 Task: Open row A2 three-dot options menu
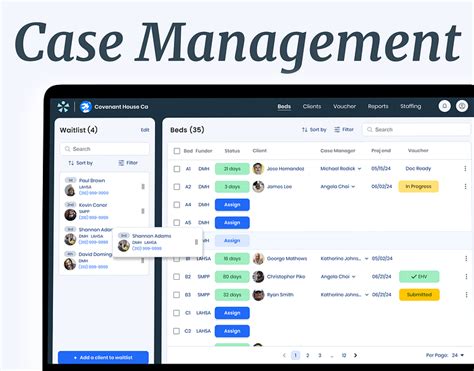tap(465, 187)
